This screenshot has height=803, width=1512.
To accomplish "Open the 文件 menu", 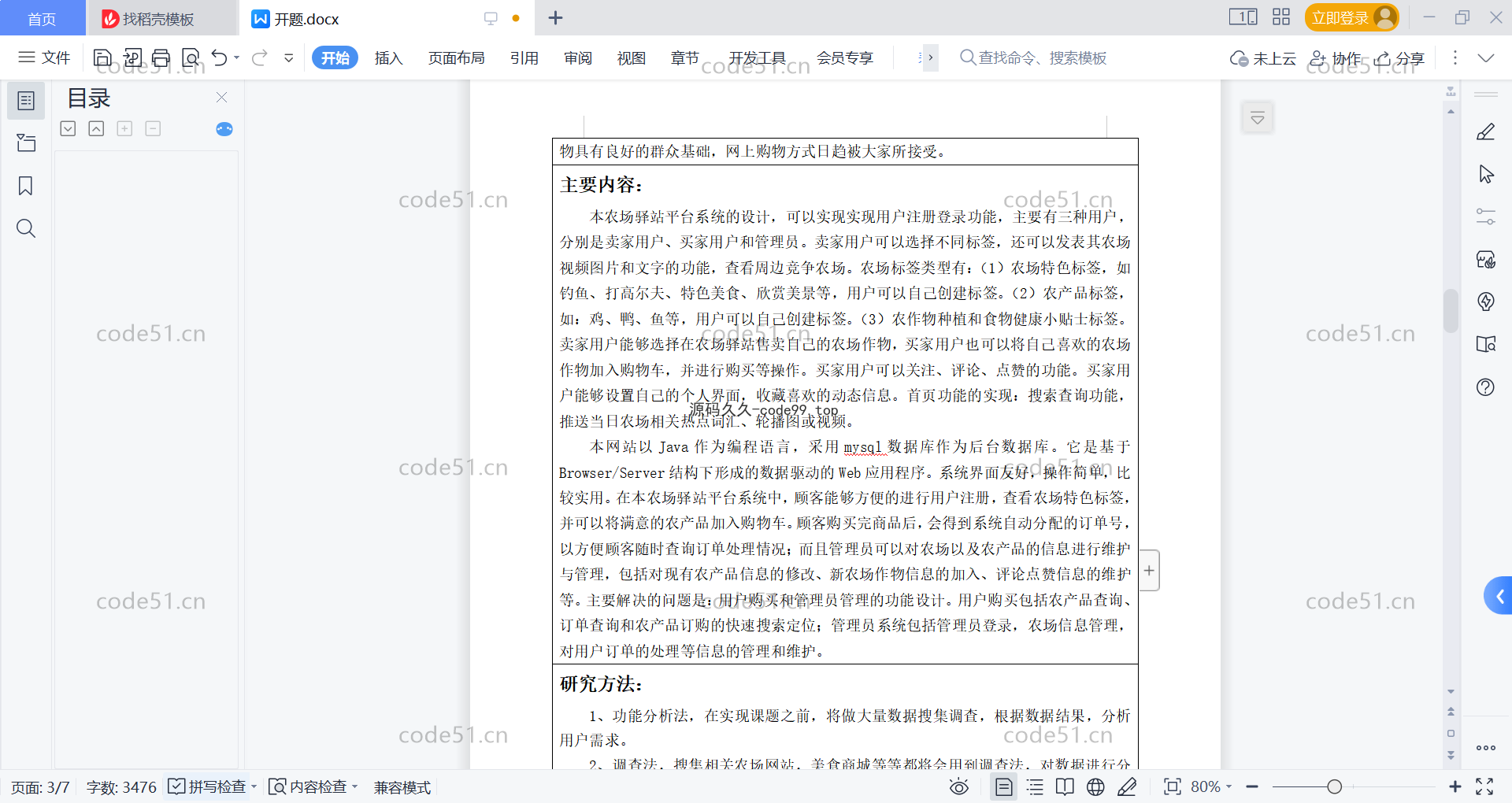I will (44, 57).
